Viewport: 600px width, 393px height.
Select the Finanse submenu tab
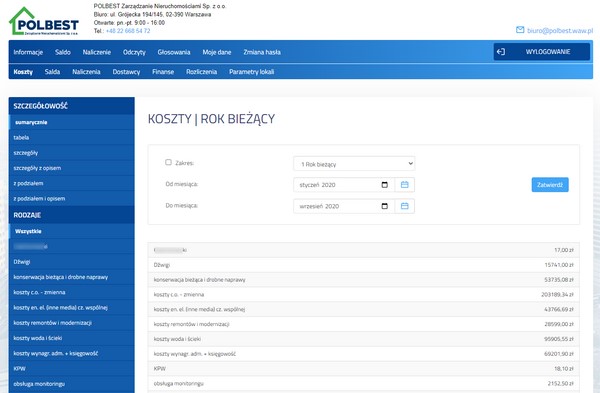pyautogui.click(x=163, y=72)
